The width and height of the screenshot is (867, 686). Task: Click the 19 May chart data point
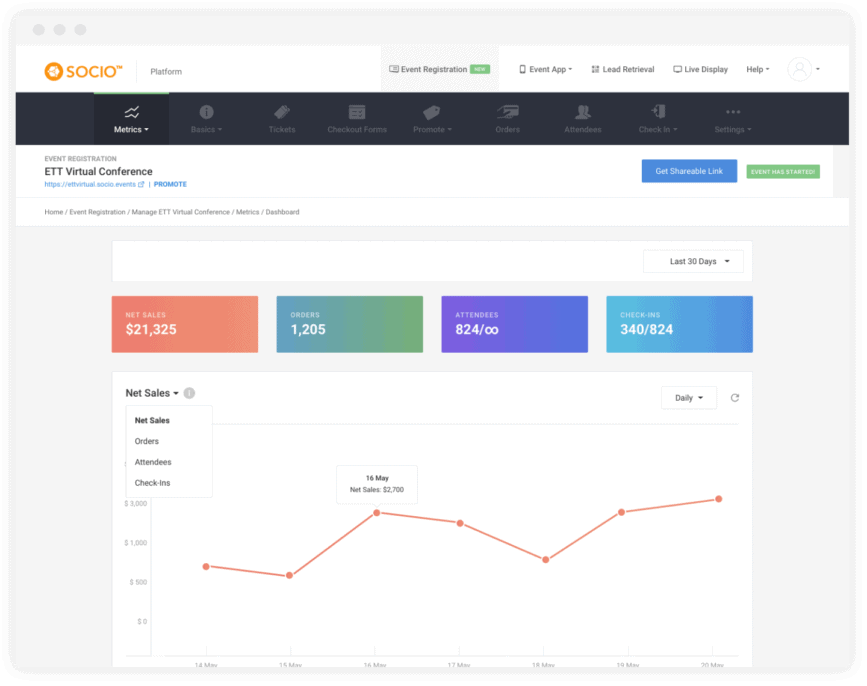pyautogui.click(x=621, y=512)
